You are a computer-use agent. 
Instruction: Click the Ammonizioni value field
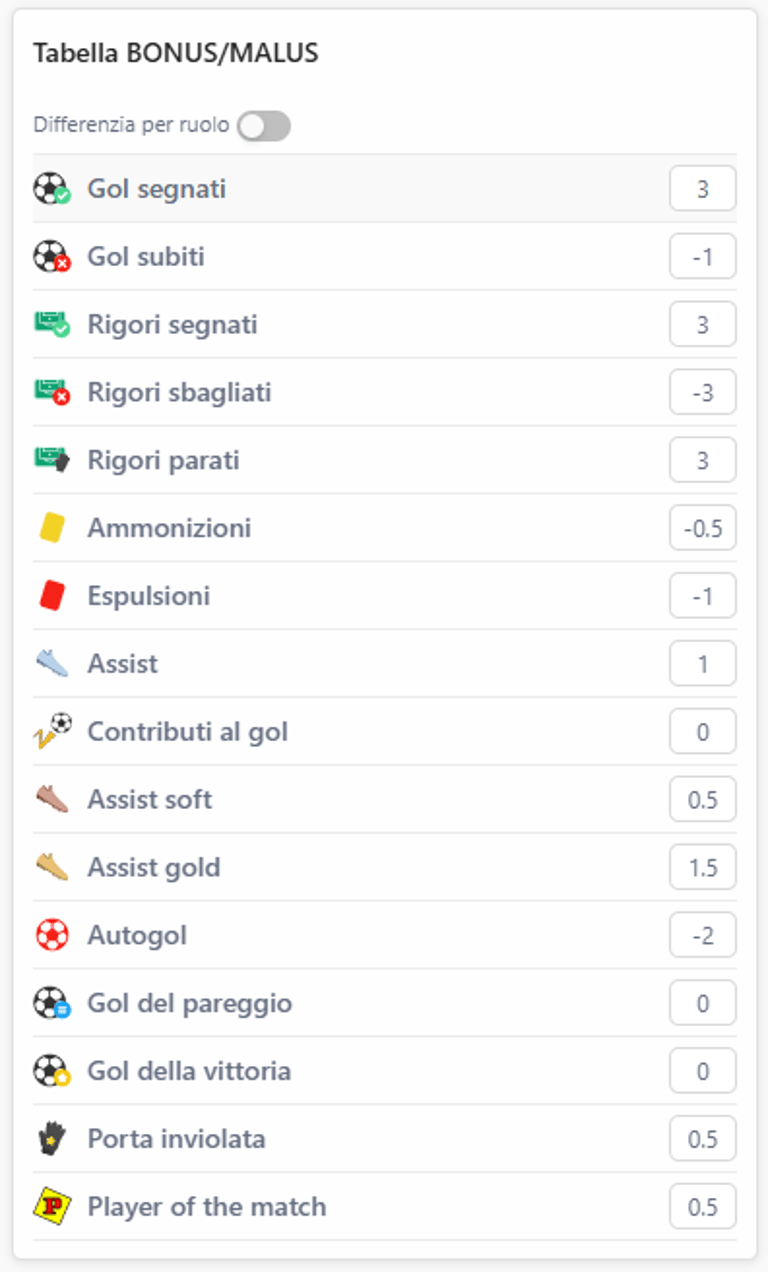pyautogui.click(x=702, y=528)
